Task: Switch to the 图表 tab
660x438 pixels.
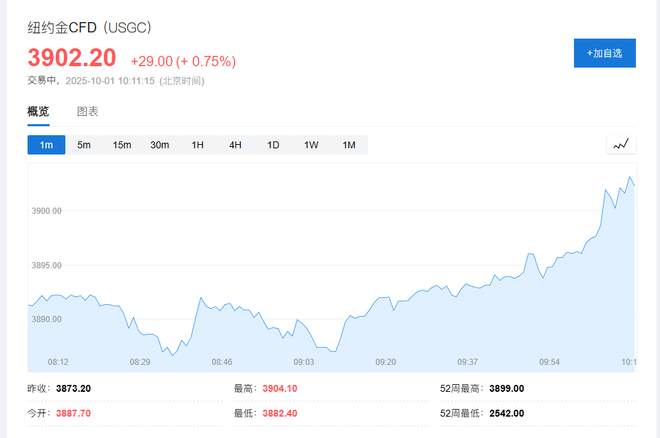Action: coord(88,112)
